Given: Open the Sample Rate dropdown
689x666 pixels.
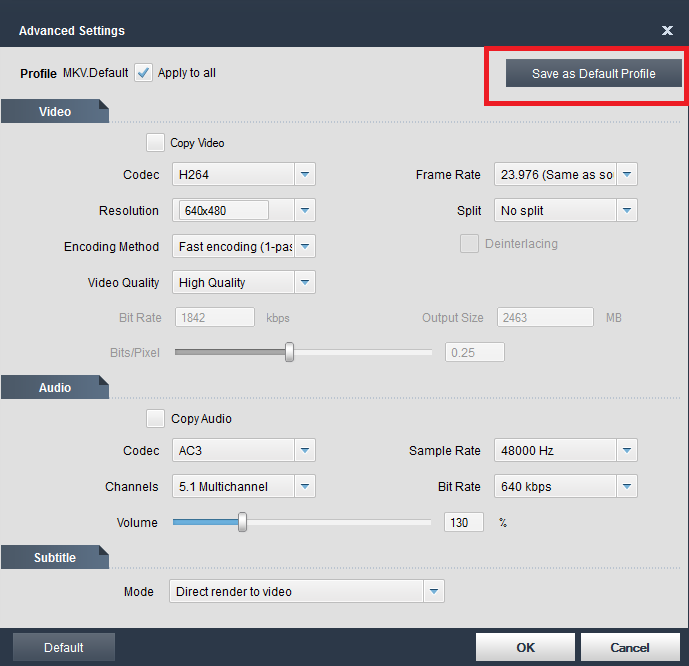Looking at the screenshot, I should point(627,451).
